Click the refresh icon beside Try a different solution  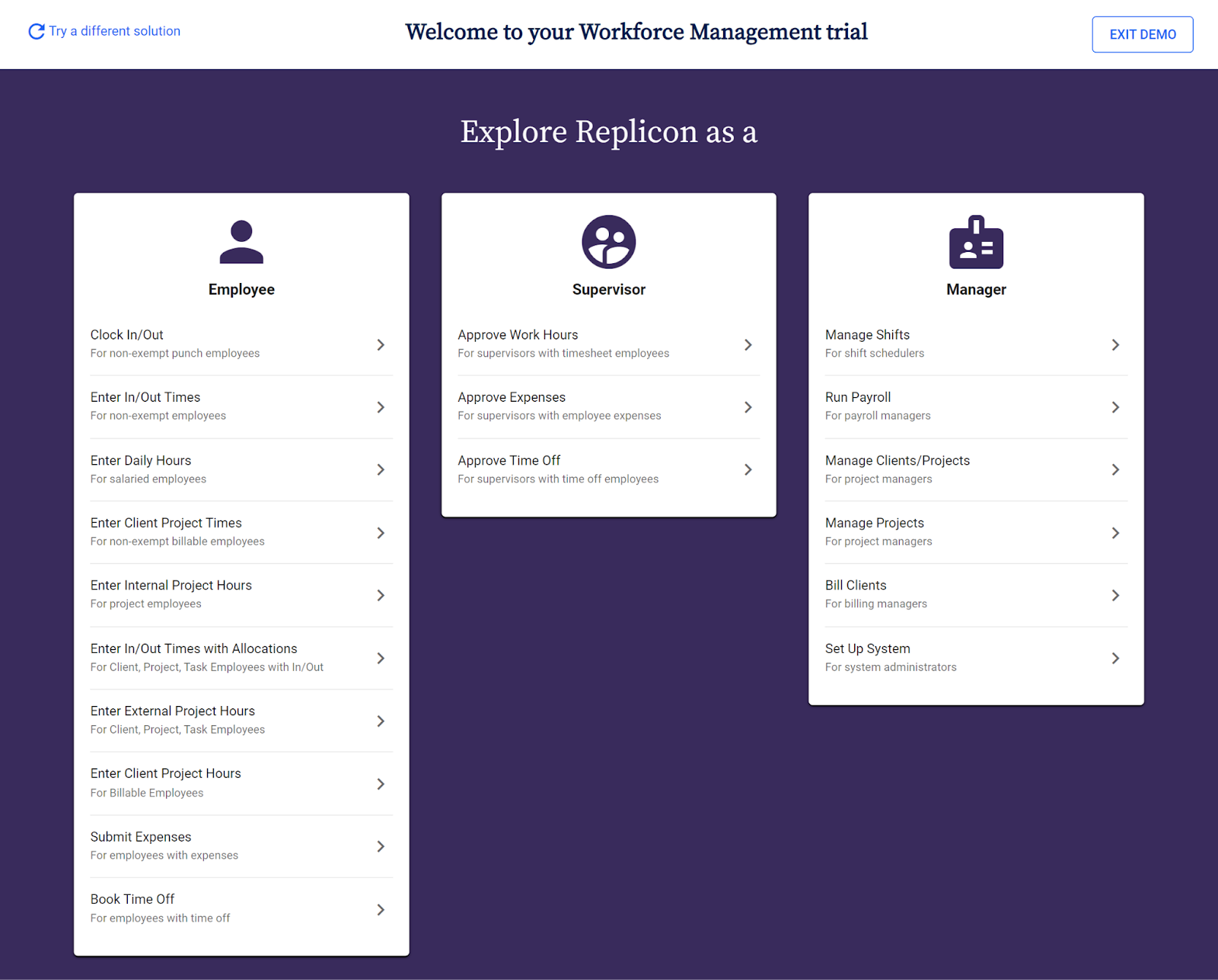pyautogui.click(x=36, y=31)
